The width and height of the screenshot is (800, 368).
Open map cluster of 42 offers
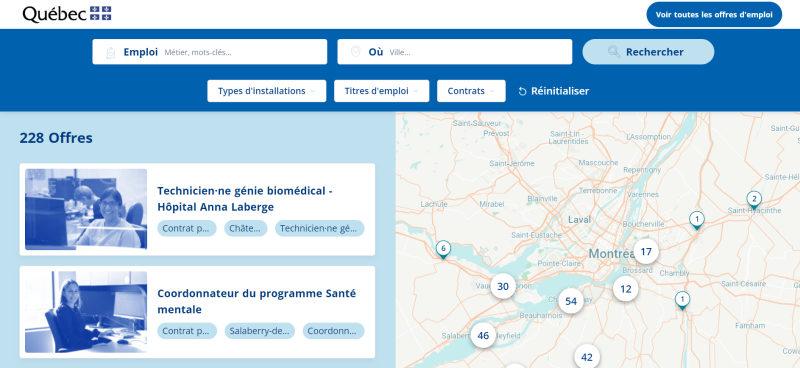587,357
